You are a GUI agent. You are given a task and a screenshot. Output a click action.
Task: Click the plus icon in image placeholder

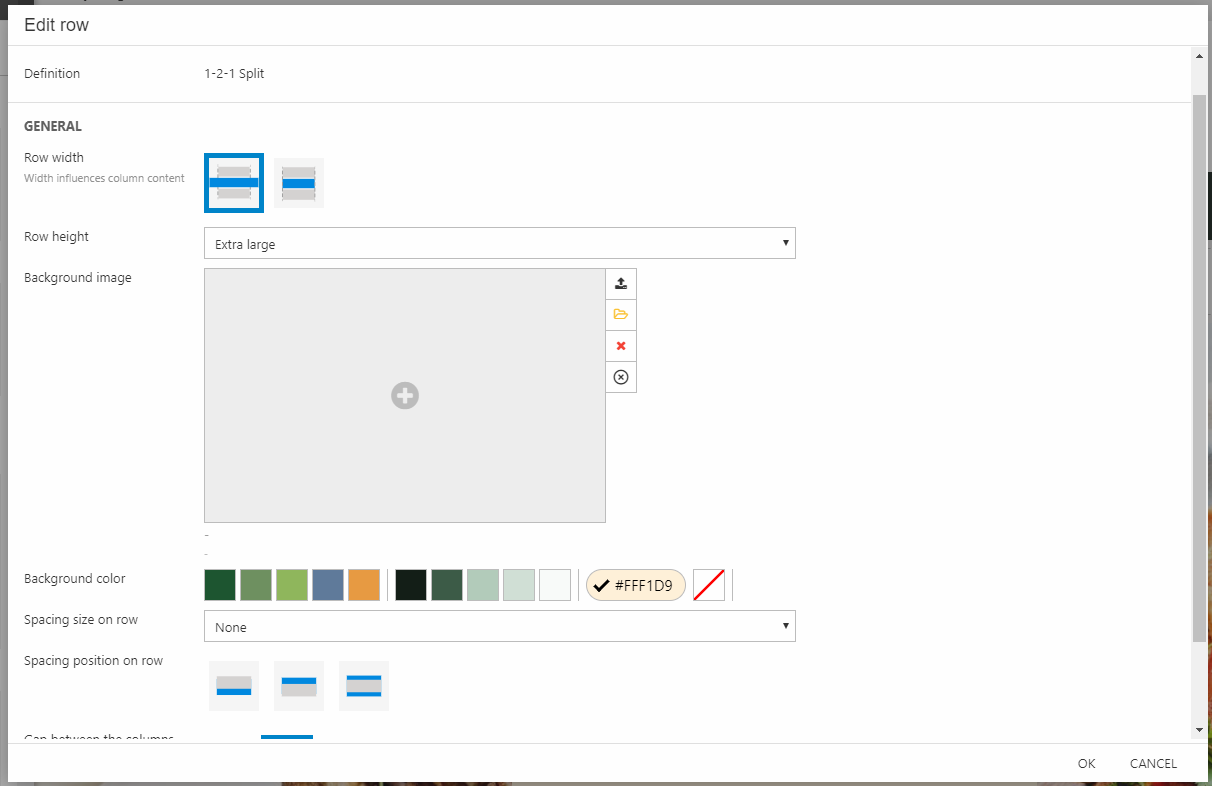[x=405, y=396]
